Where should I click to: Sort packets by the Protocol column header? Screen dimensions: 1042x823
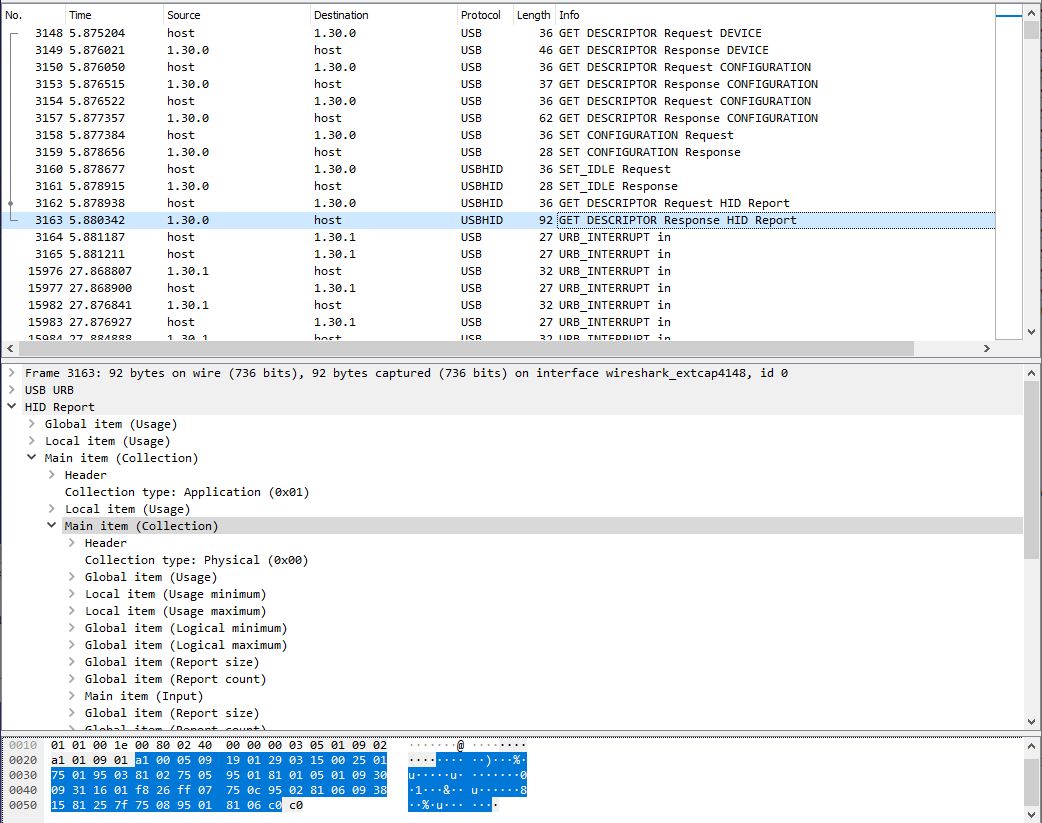point(485,15)
